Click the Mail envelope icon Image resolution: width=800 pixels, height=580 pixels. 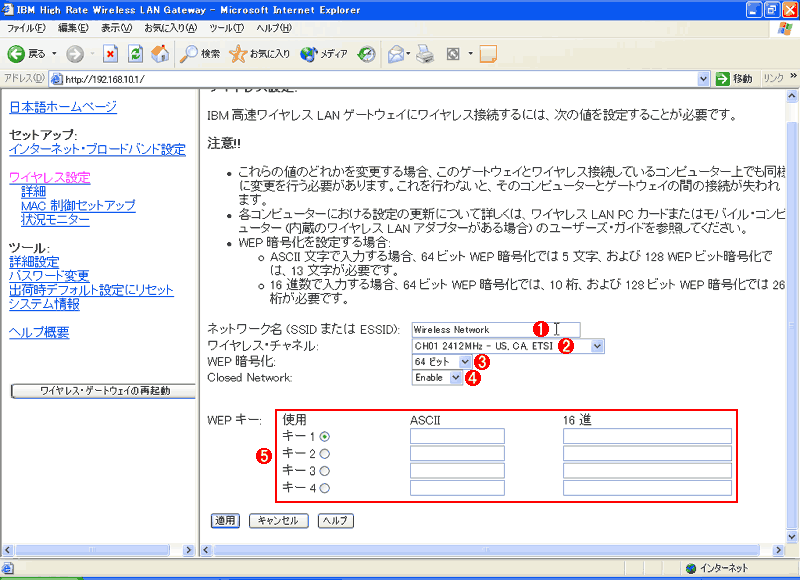point(396,54)
